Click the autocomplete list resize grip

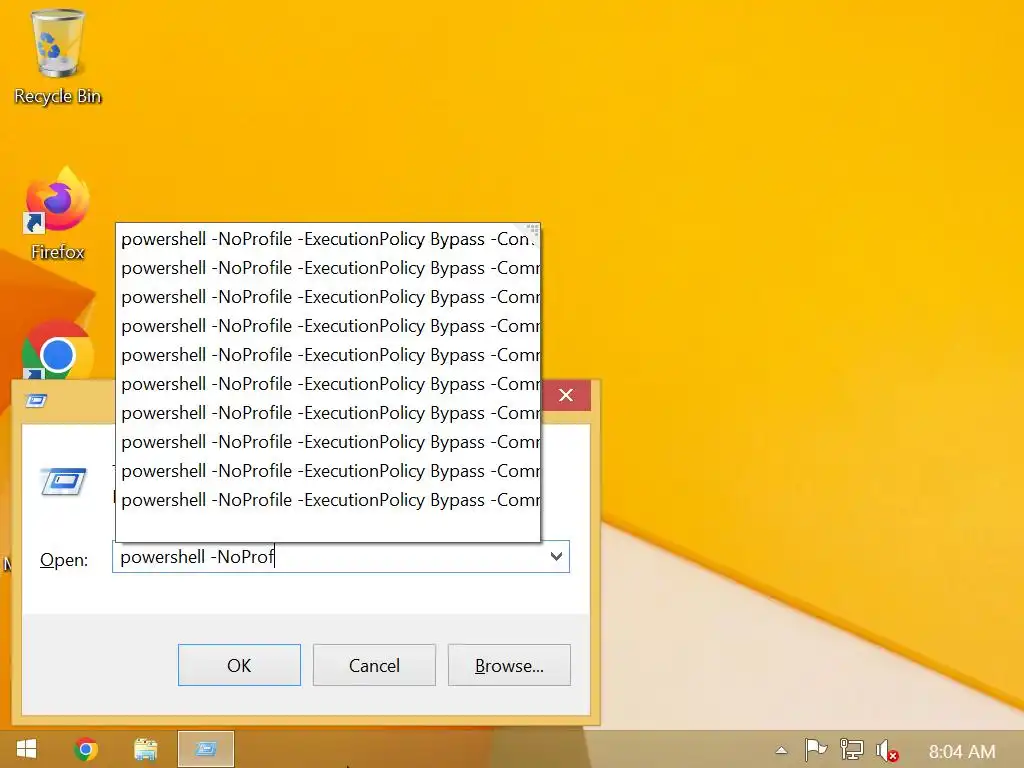pyautogui.click(x=533, y=230)
